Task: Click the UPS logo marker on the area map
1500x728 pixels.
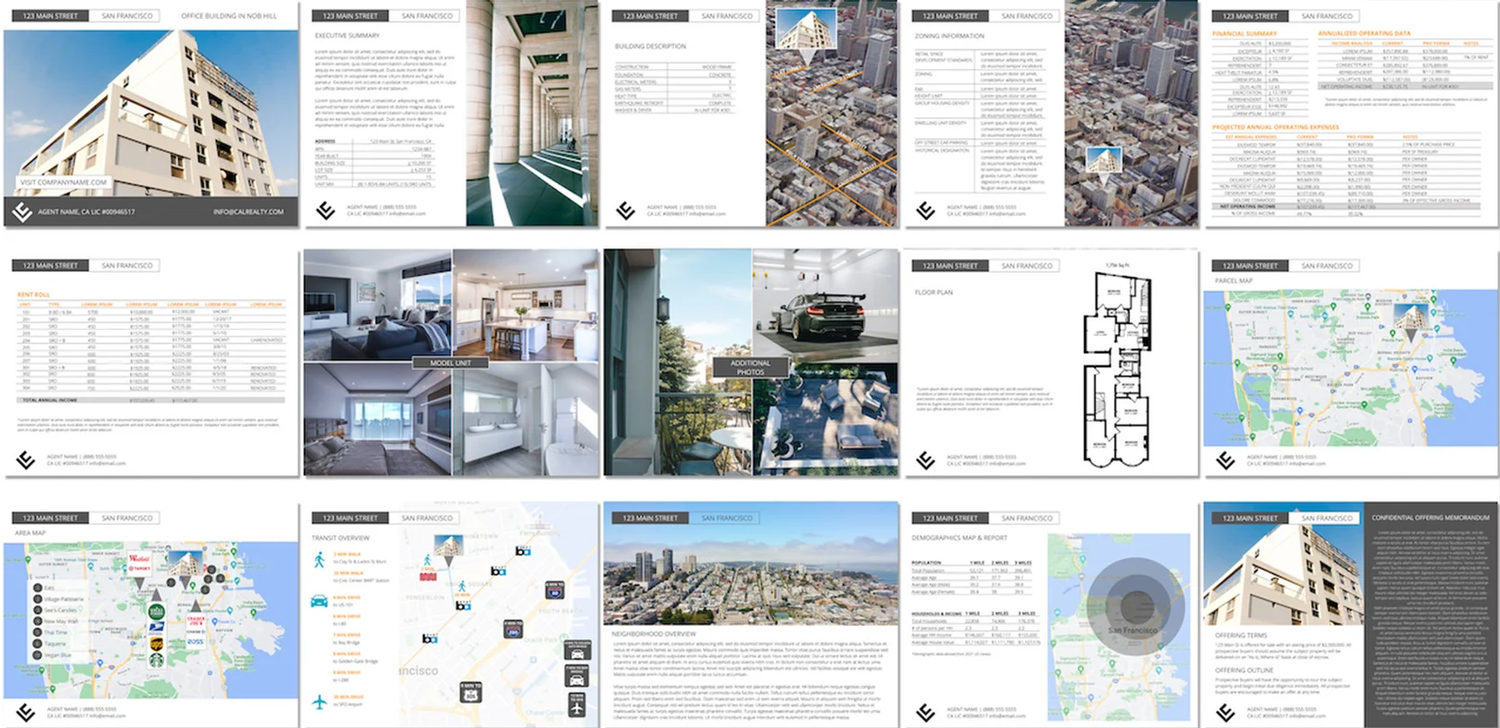Action: pos(155,643)
